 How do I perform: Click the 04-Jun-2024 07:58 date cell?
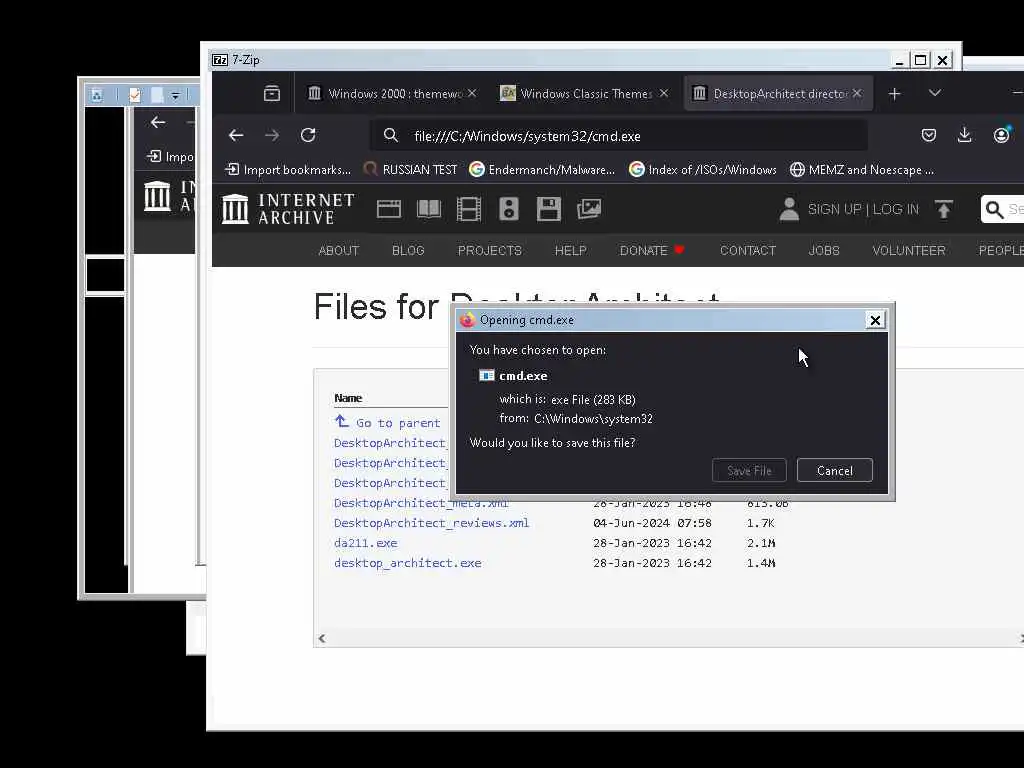pos(652,523)
